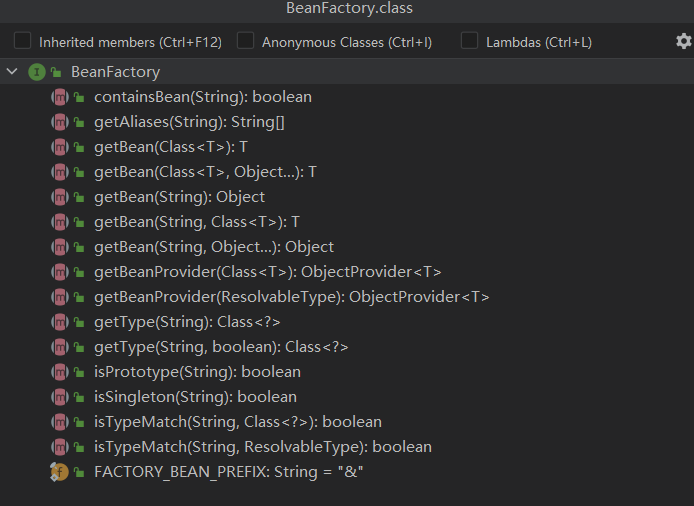Image resolution: width=694 pixels, height=506 pixels.
Task: Select the FACTORY_BEAN_PREFIX field entry
Action: pos(228,472)
